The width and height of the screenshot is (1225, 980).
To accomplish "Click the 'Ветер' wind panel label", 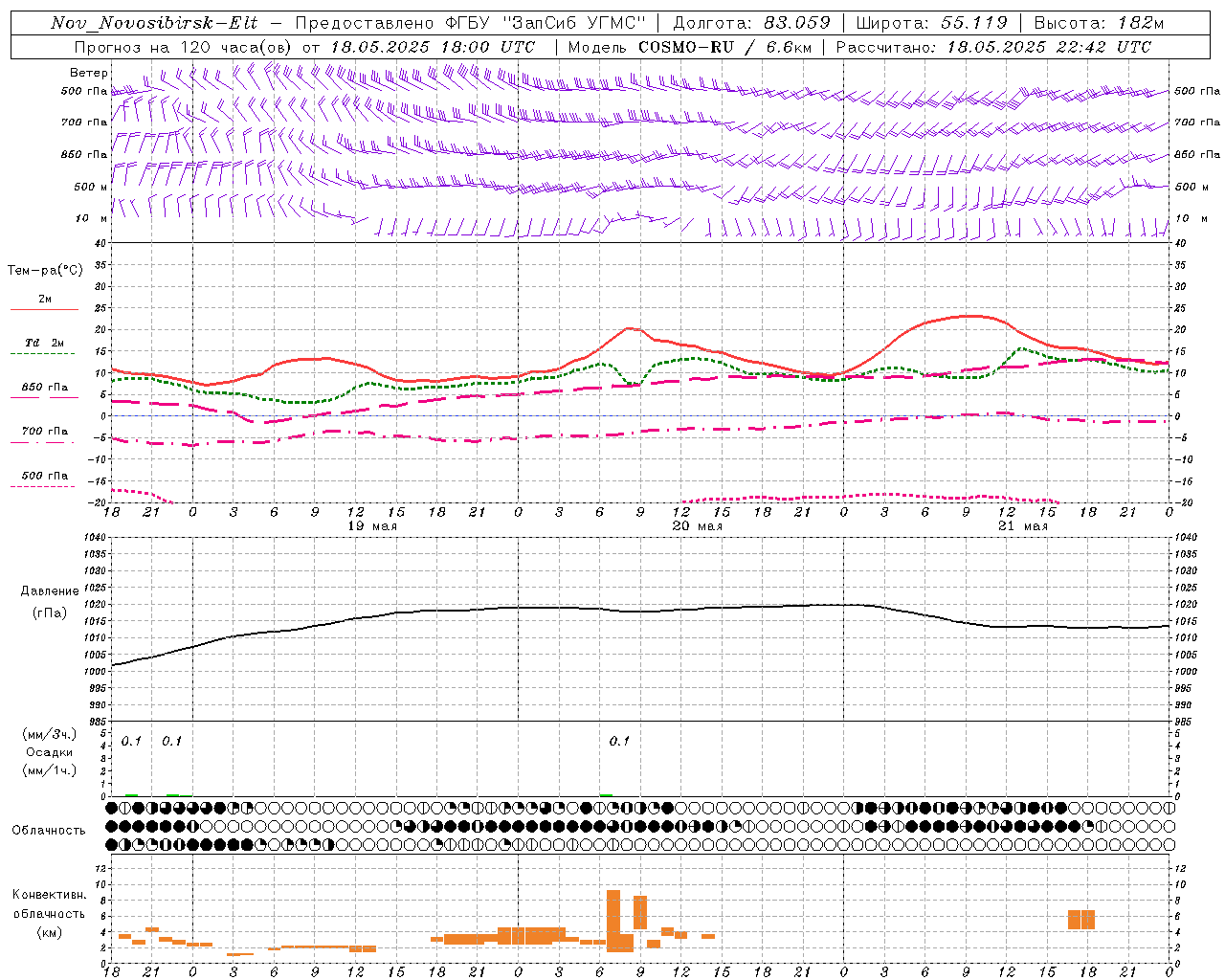I will coord(88,73).
